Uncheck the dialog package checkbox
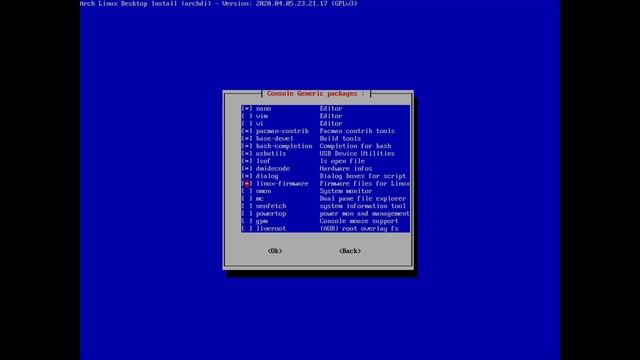Image resolution: width=640 pixels, height=360 pixels. 247,176
